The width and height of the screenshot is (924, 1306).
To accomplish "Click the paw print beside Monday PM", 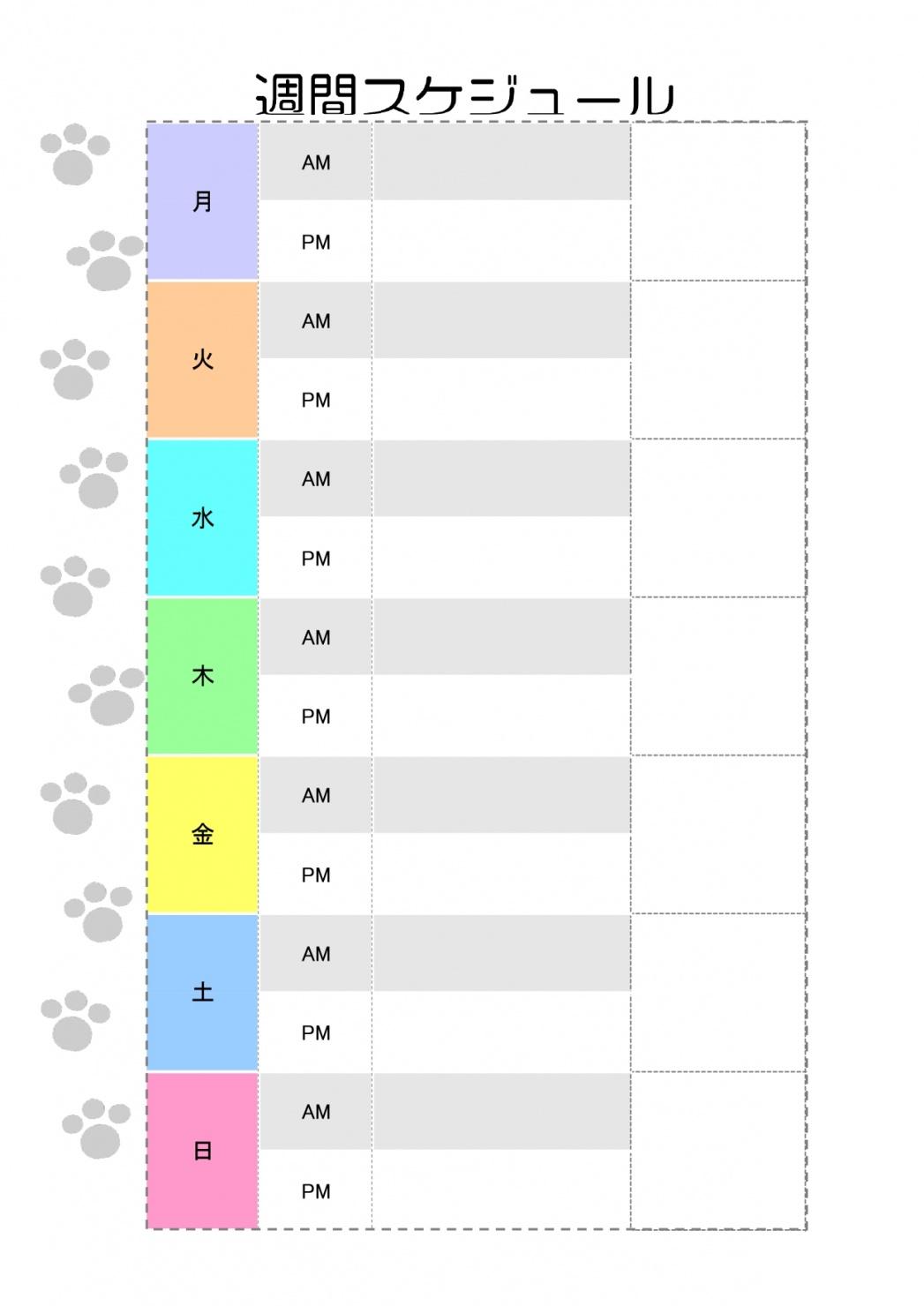I will 106,260.
